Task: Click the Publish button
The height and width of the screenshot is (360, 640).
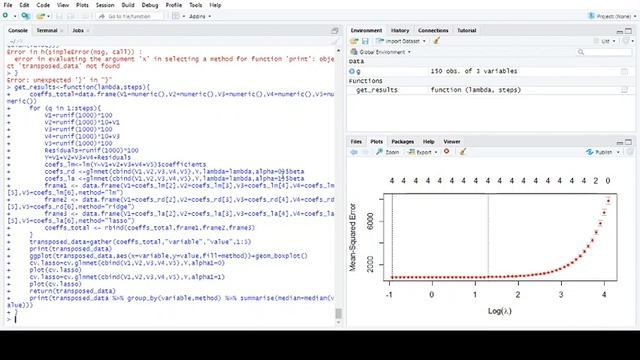Action: click(x=599, y=152)
